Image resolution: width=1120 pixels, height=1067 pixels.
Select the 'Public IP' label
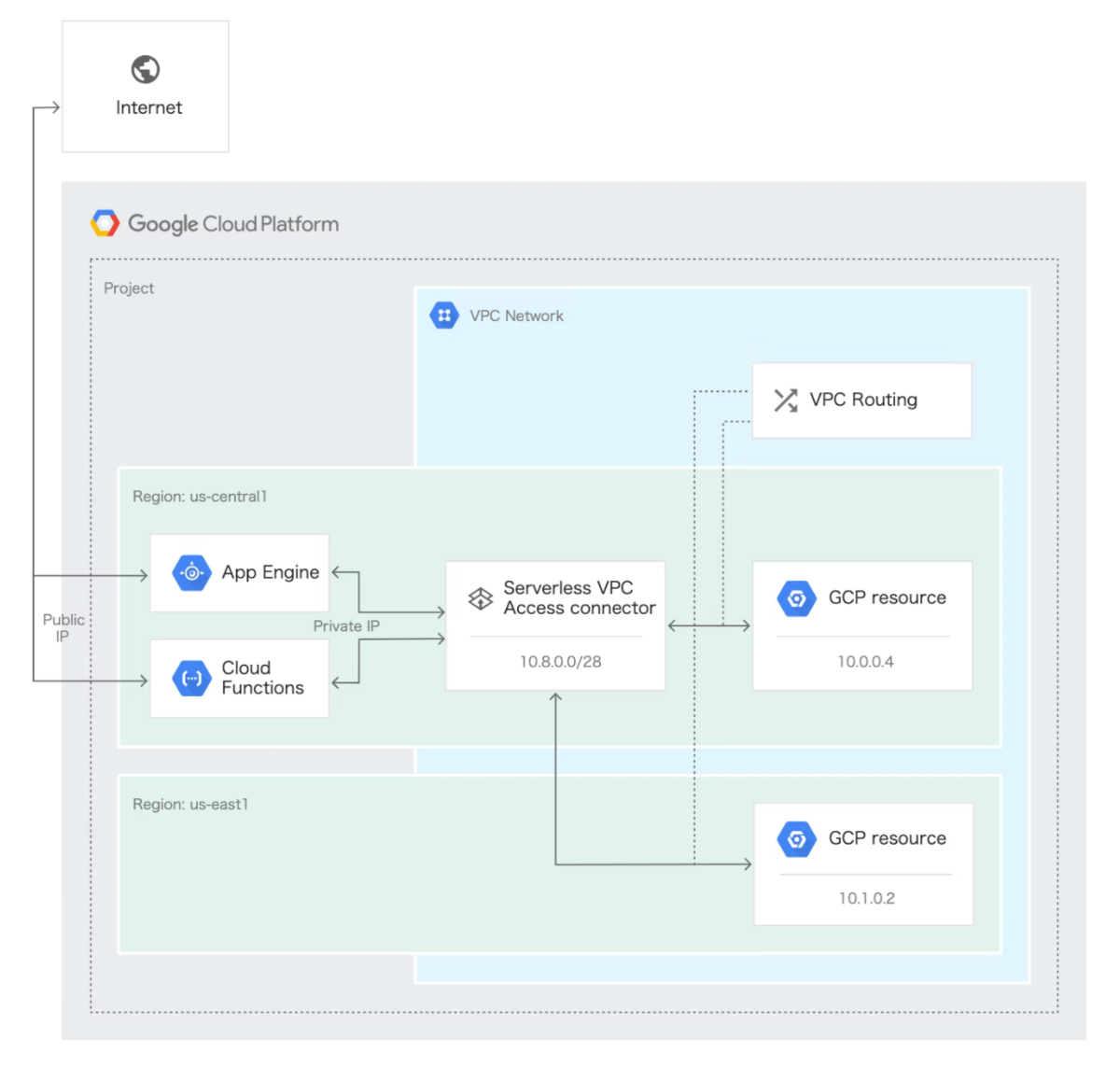tap(63, 628)
